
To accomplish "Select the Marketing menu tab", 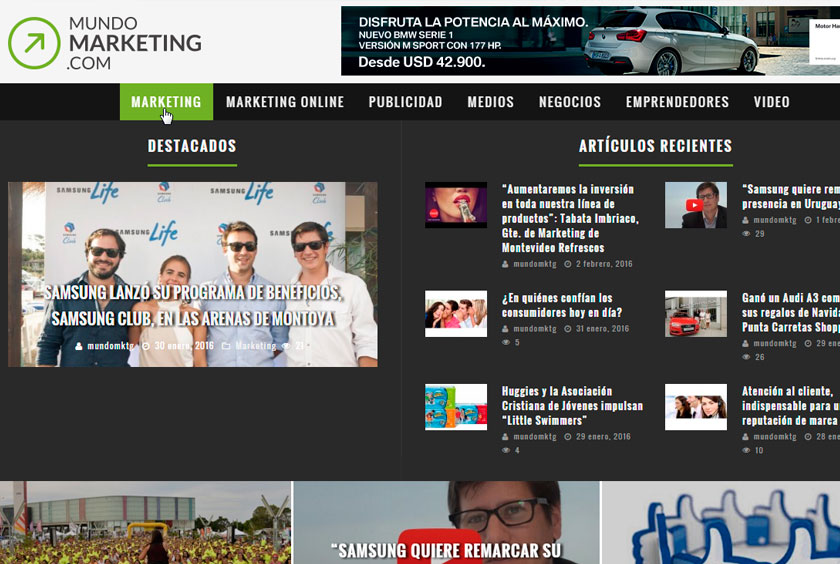I will point(166,102).
